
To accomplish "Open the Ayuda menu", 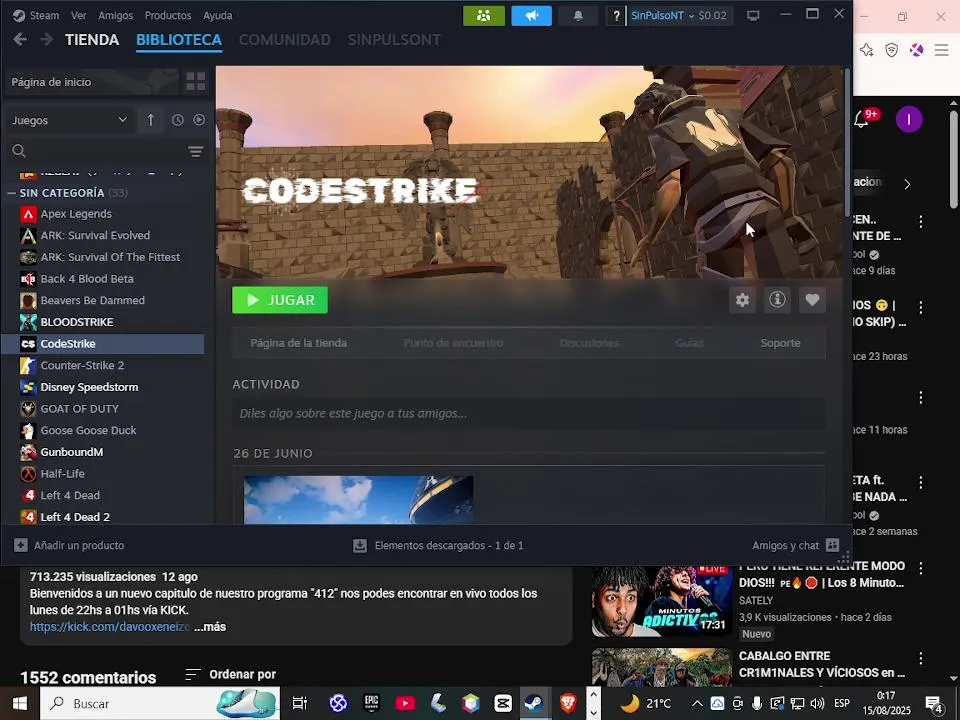I will click(x=217, y=16).
